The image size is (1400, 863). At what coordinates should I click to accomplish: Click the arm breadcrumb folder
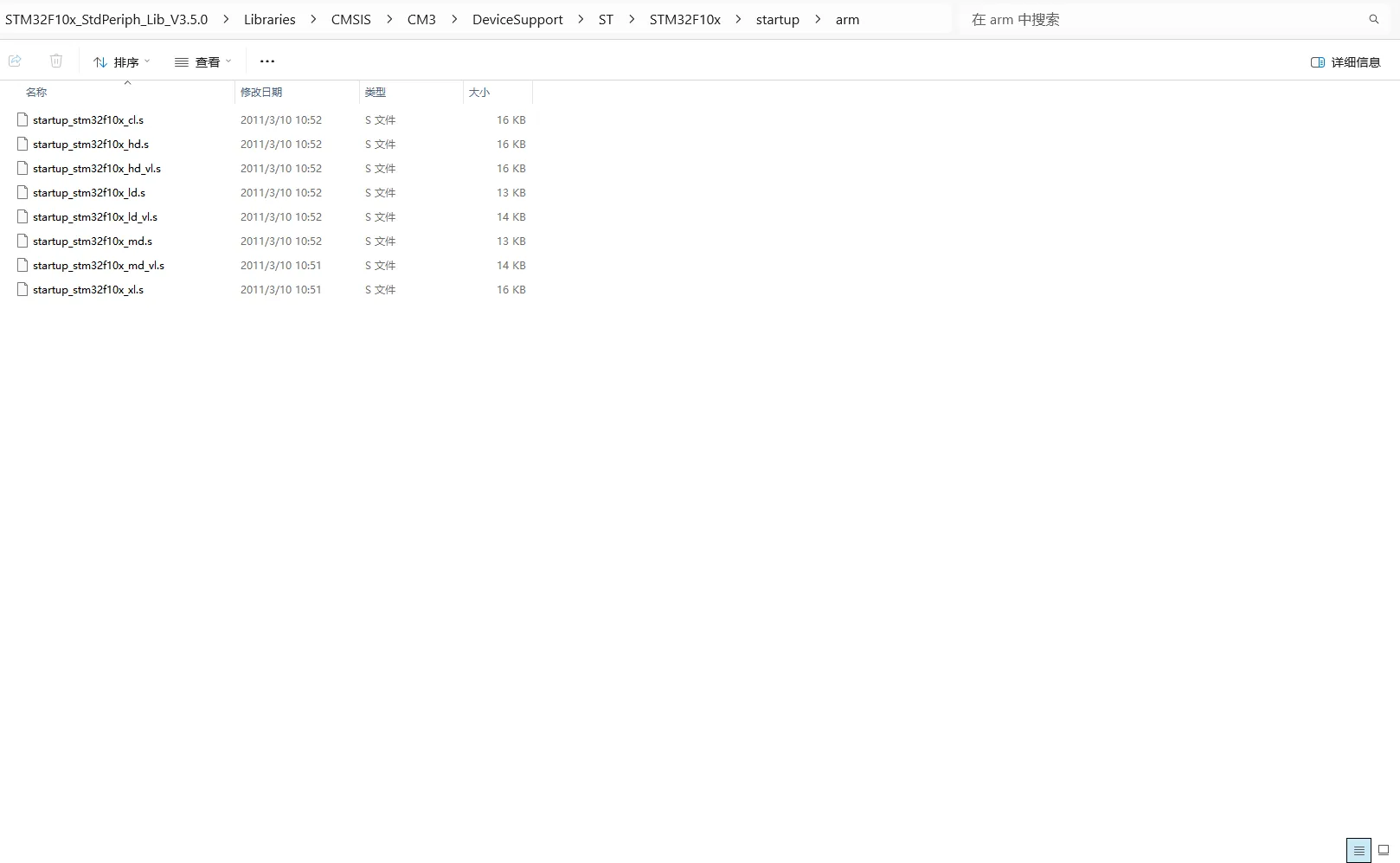[848, 19]
